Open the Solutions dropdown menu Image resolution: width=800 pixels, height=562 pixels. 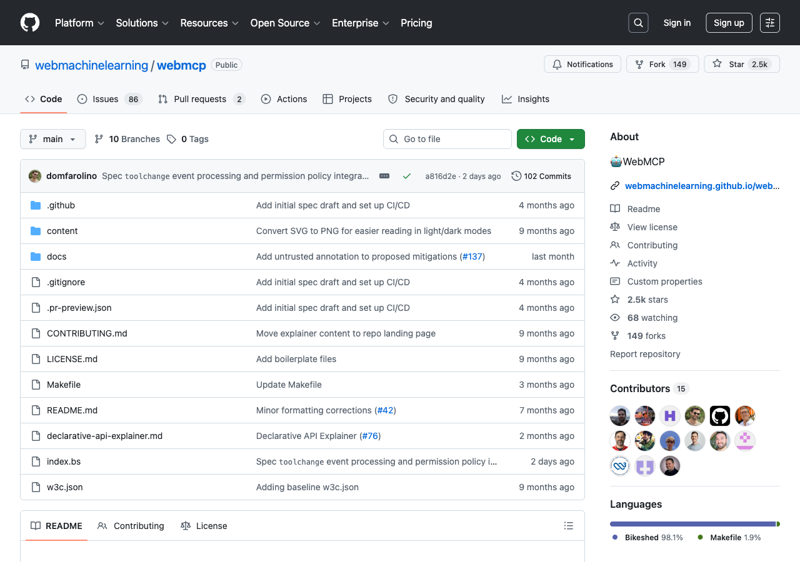(x=142, y=23)
